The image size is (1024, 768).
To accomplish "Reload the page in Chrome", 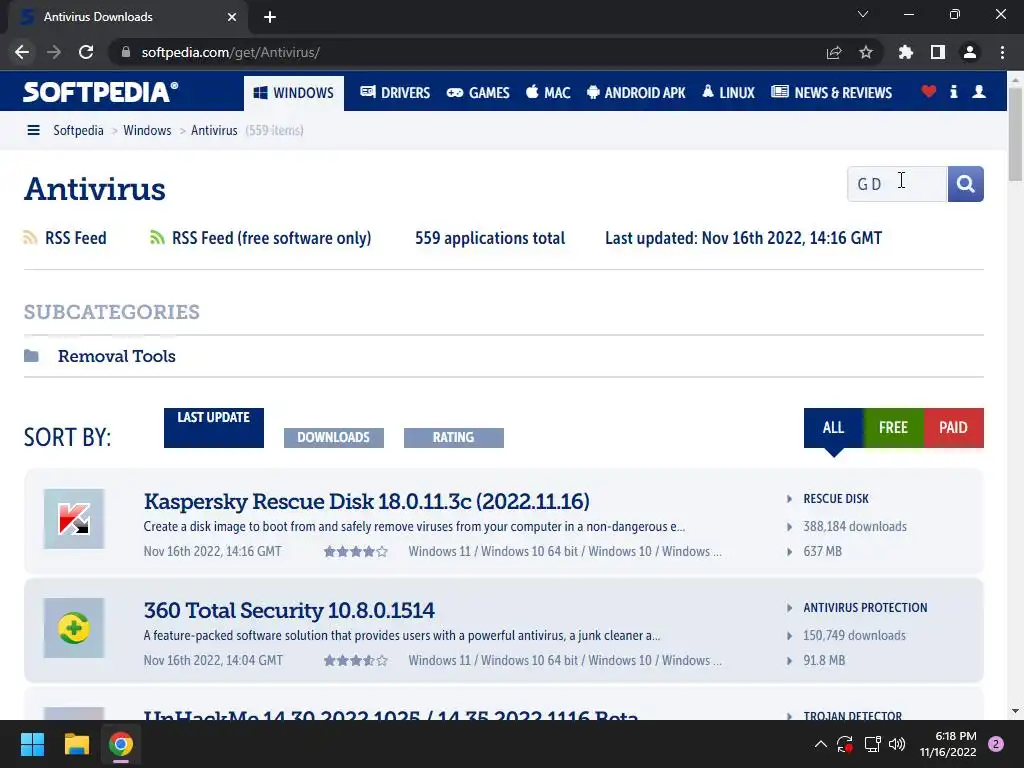I will click(86, 52).
